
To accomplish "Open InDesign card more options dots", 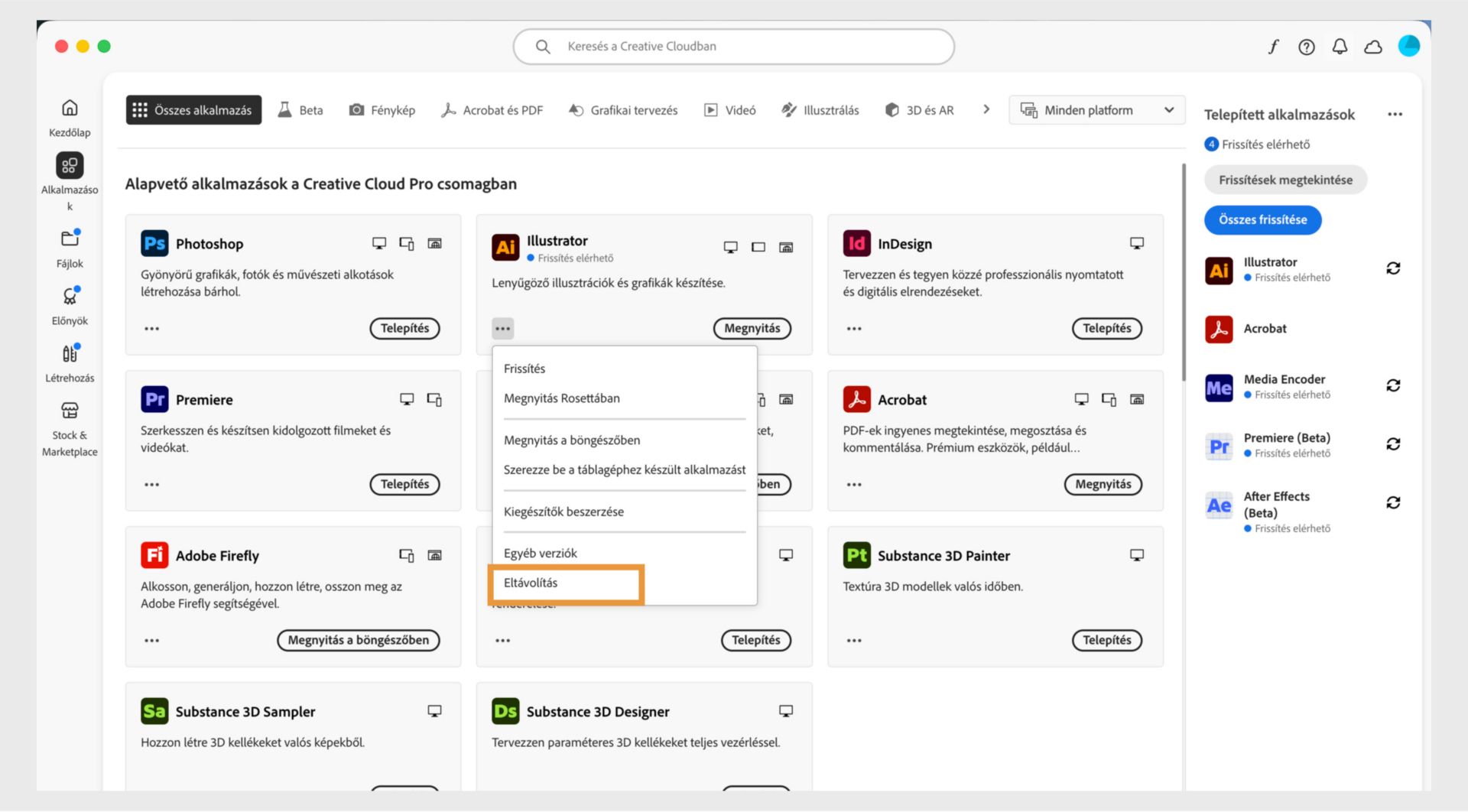I will pos(854,329).
